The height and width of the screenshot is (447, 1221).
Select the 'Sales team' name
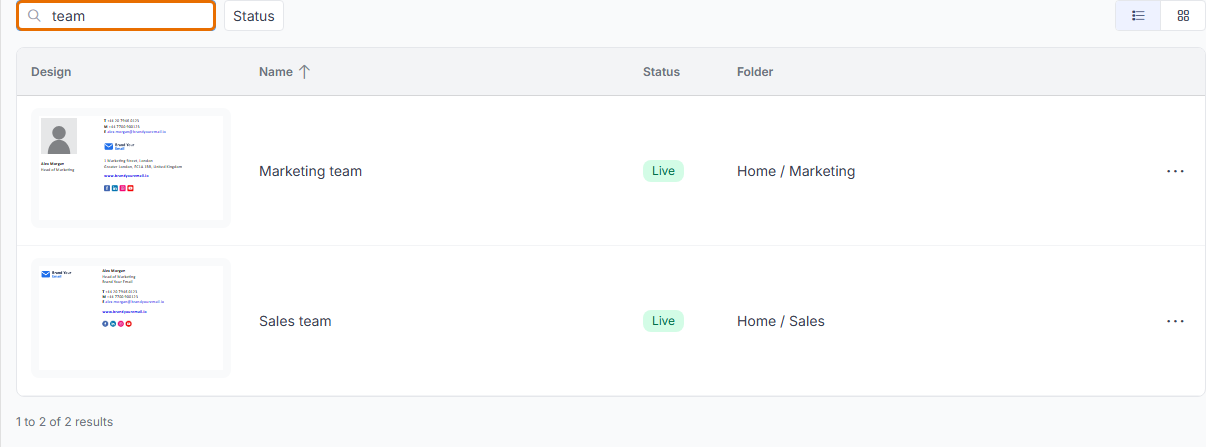pos(295,321)
